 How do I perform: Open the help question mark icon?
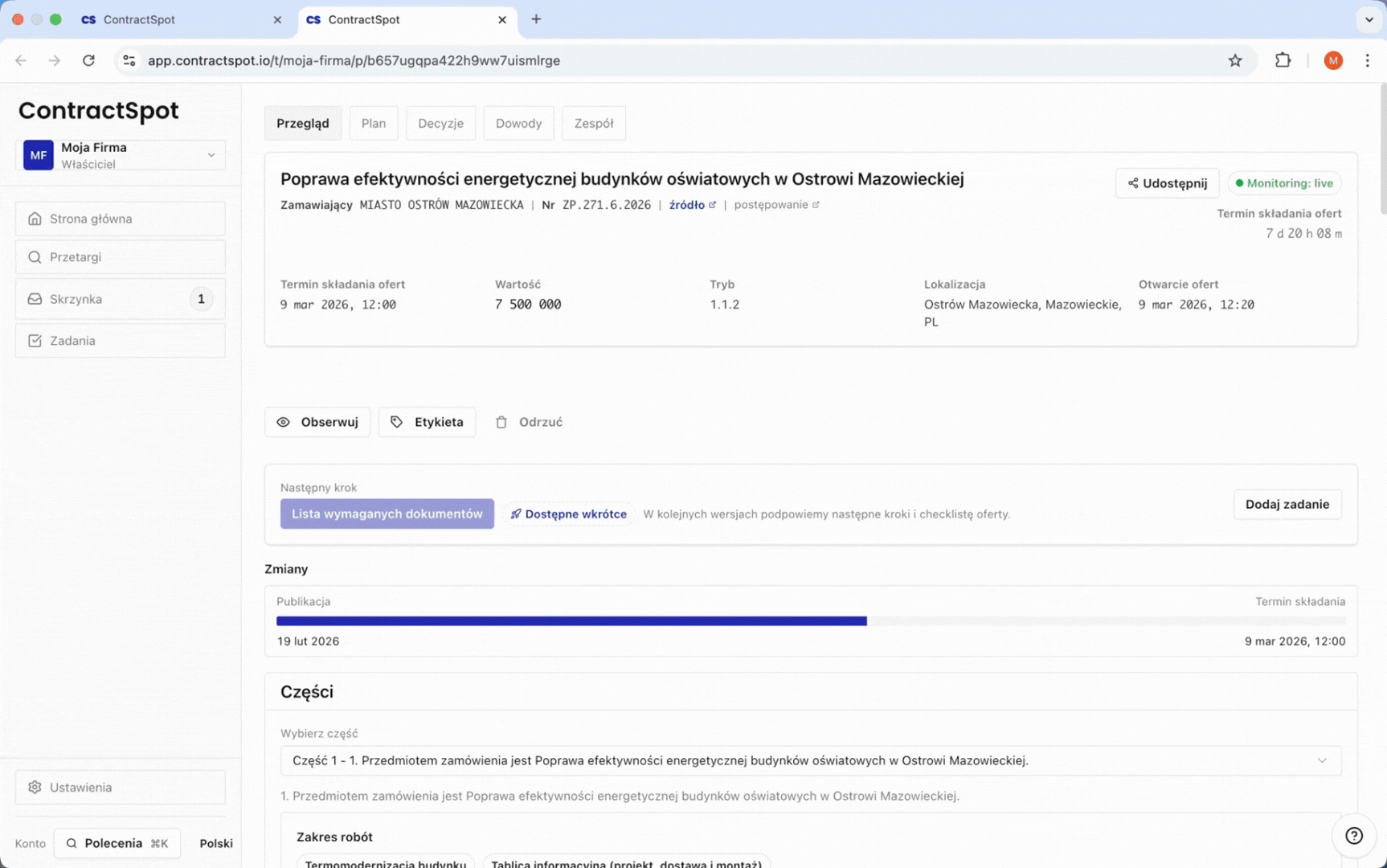1354,836
